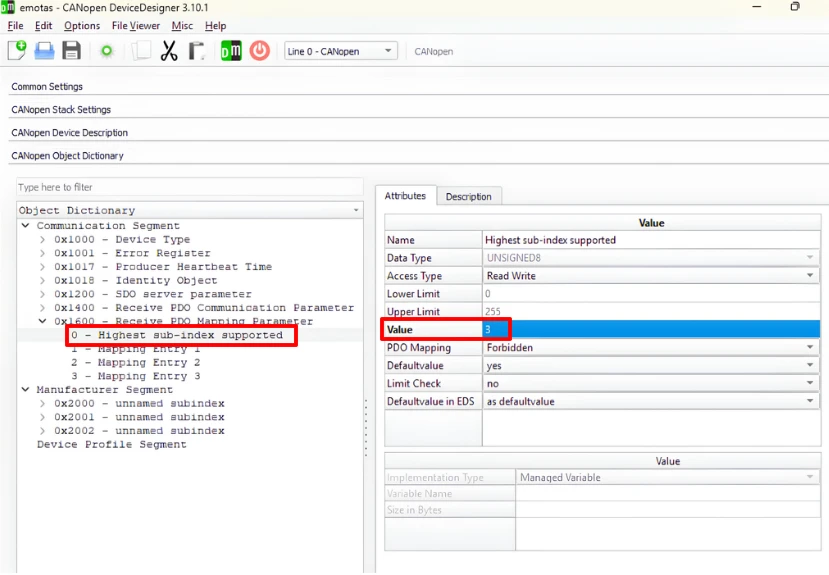Open the Defaultvalue in EDS dropdown

(x=651, y=402)
